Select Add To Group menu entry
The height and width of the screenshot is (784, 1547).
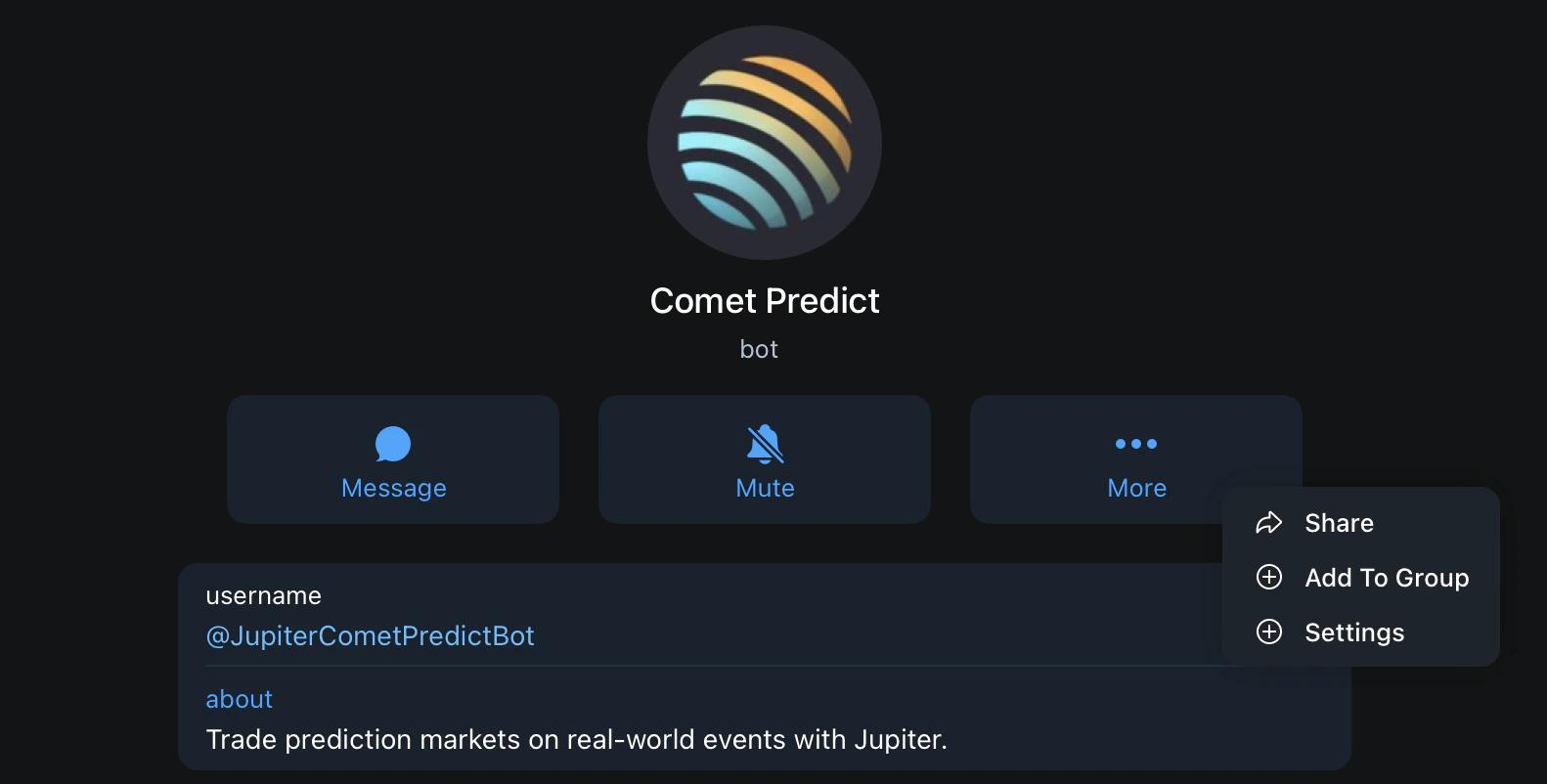(1387, 578)
